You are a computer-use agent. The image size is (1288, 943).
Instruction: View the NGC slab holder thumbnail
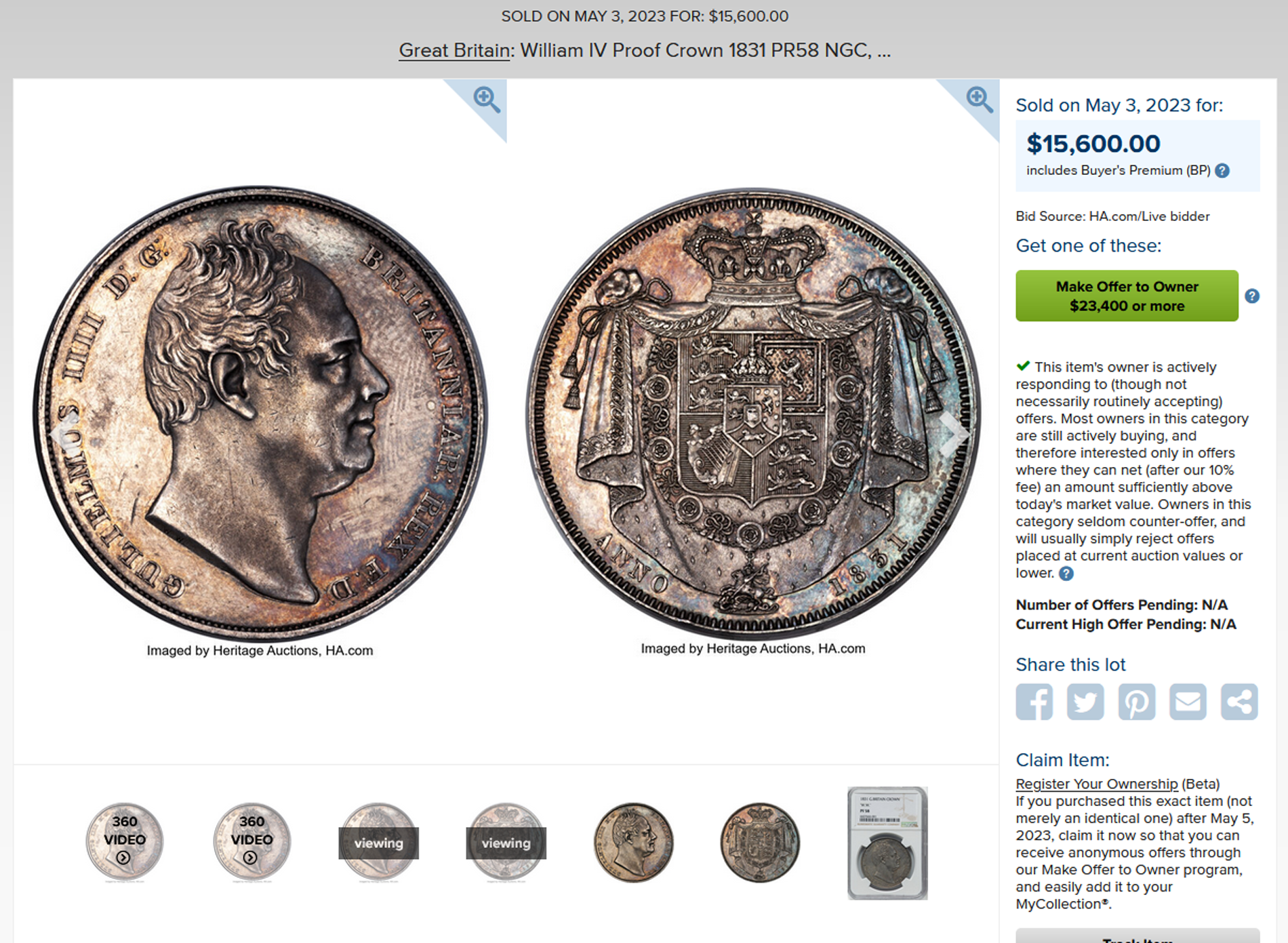(x=887, y=843)
